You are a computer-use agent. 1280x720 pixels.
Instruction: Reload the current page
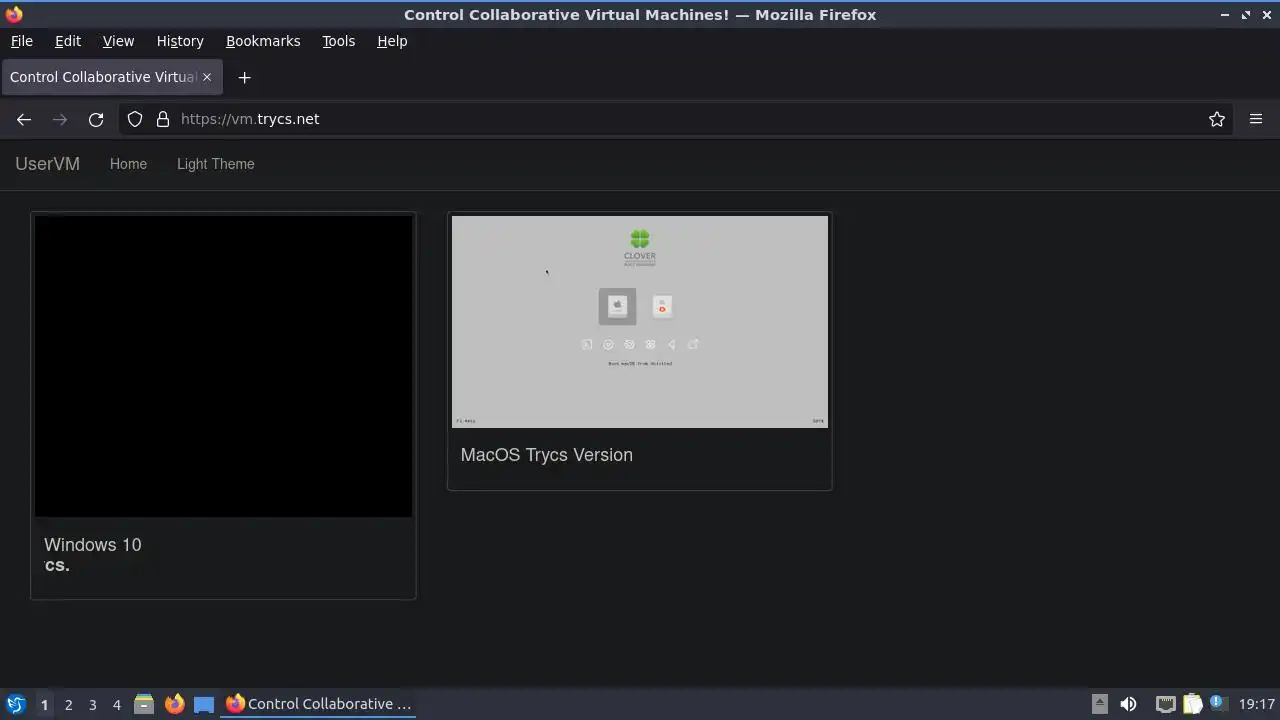coord(96,119)
